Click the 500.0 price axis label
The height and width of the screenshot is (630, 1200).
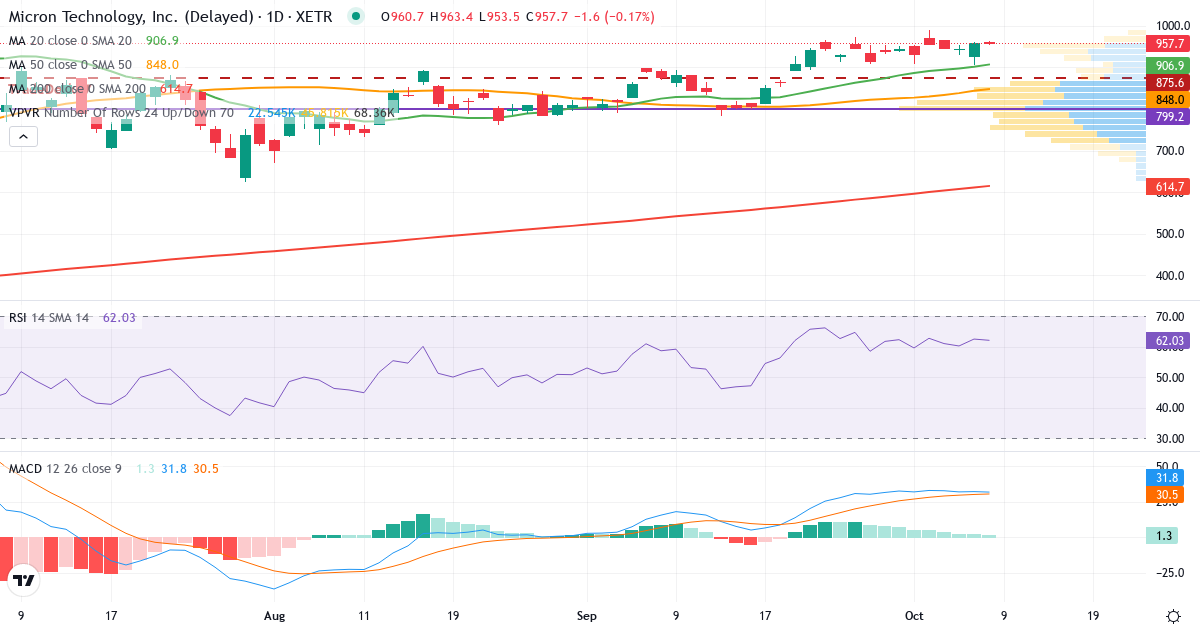1170,234
